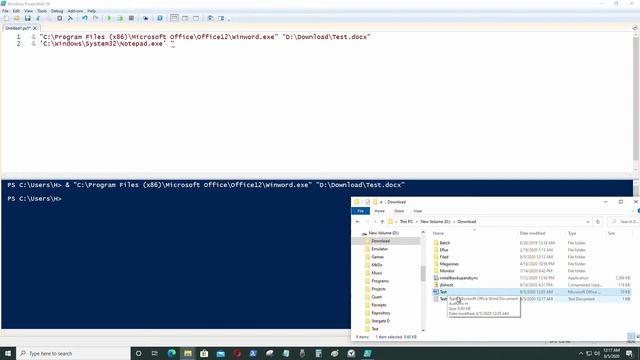The image size is (640, 360).
Task: Click the Save script disk icon
Action: pos(27,18)
